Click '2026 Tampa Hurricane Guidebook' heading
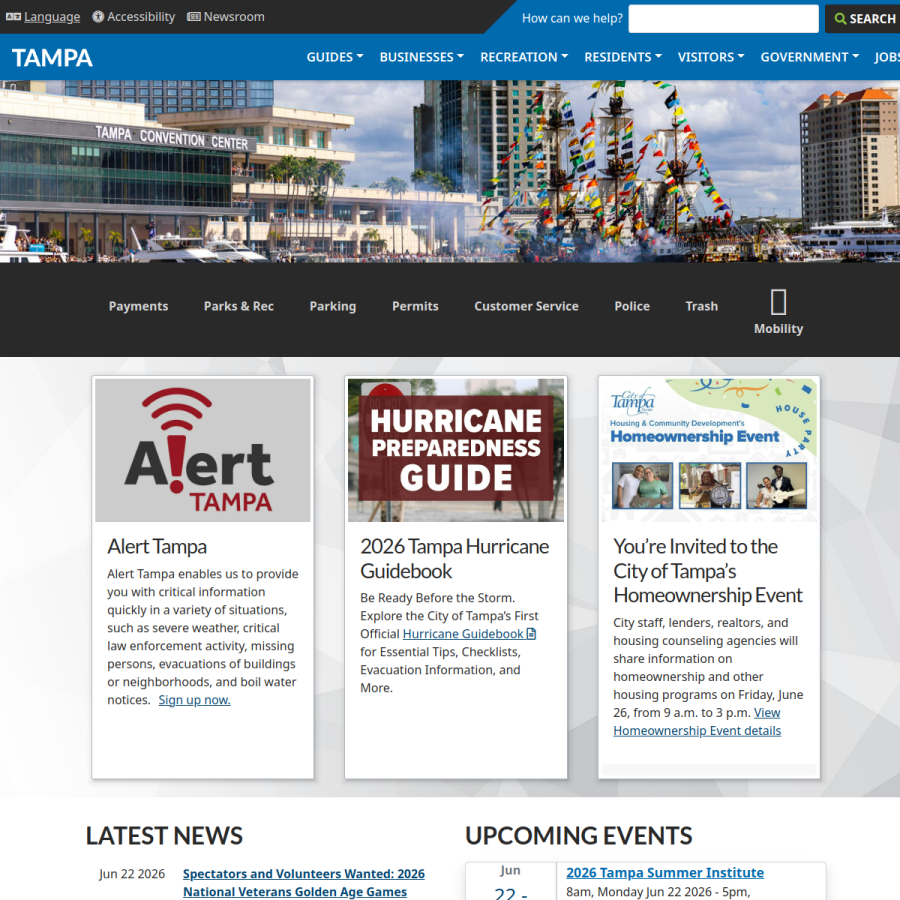The height and width of the screenshot is (900, 900). tap(455, 558)
